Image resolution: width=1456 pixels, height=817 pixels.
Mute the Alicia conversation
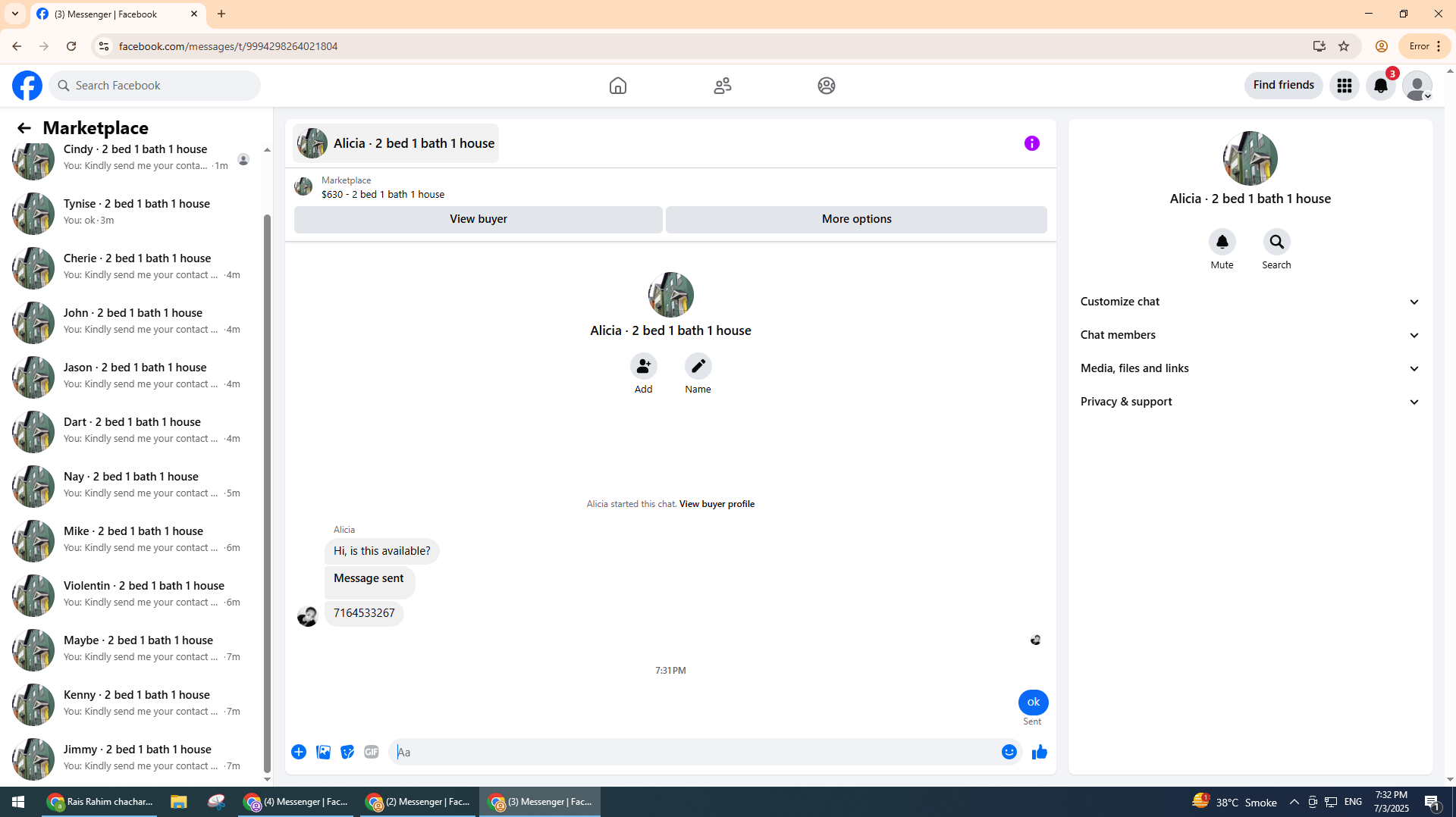pyautogui.click(x=1222, y=242)
